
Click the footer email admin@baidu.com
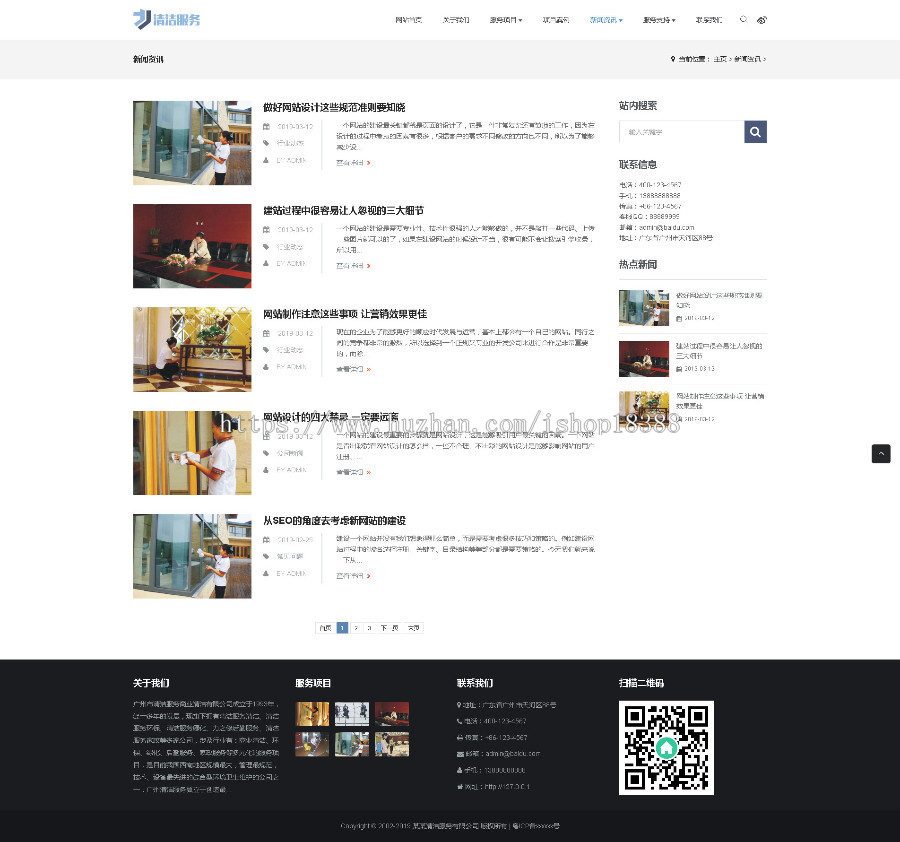pos(513,754)
